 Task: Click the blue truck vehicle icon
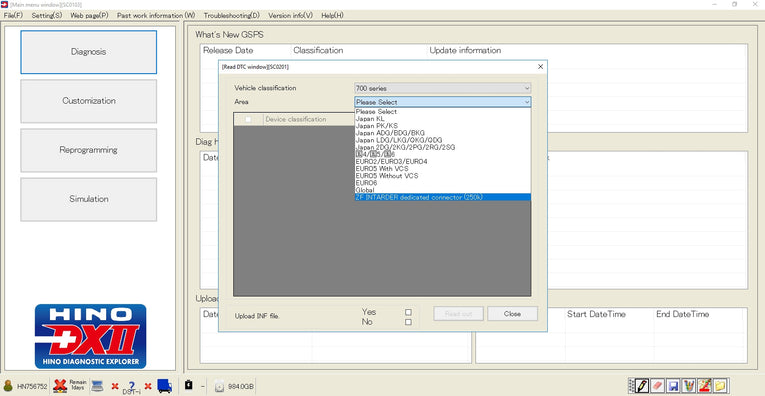point(164,386)
